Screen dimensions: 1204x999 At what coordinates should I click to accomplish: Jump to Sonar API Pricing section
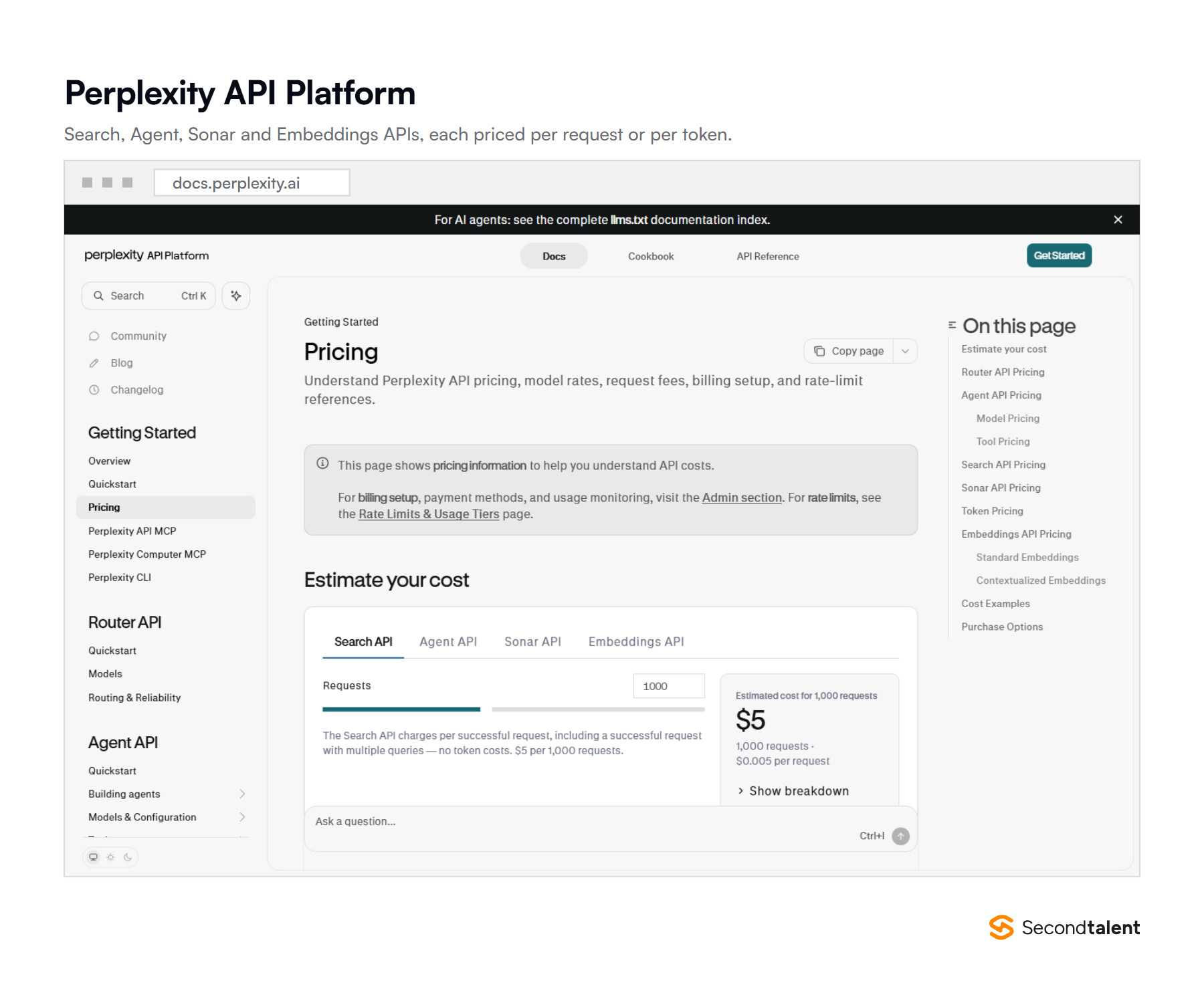click(1001, 488)
